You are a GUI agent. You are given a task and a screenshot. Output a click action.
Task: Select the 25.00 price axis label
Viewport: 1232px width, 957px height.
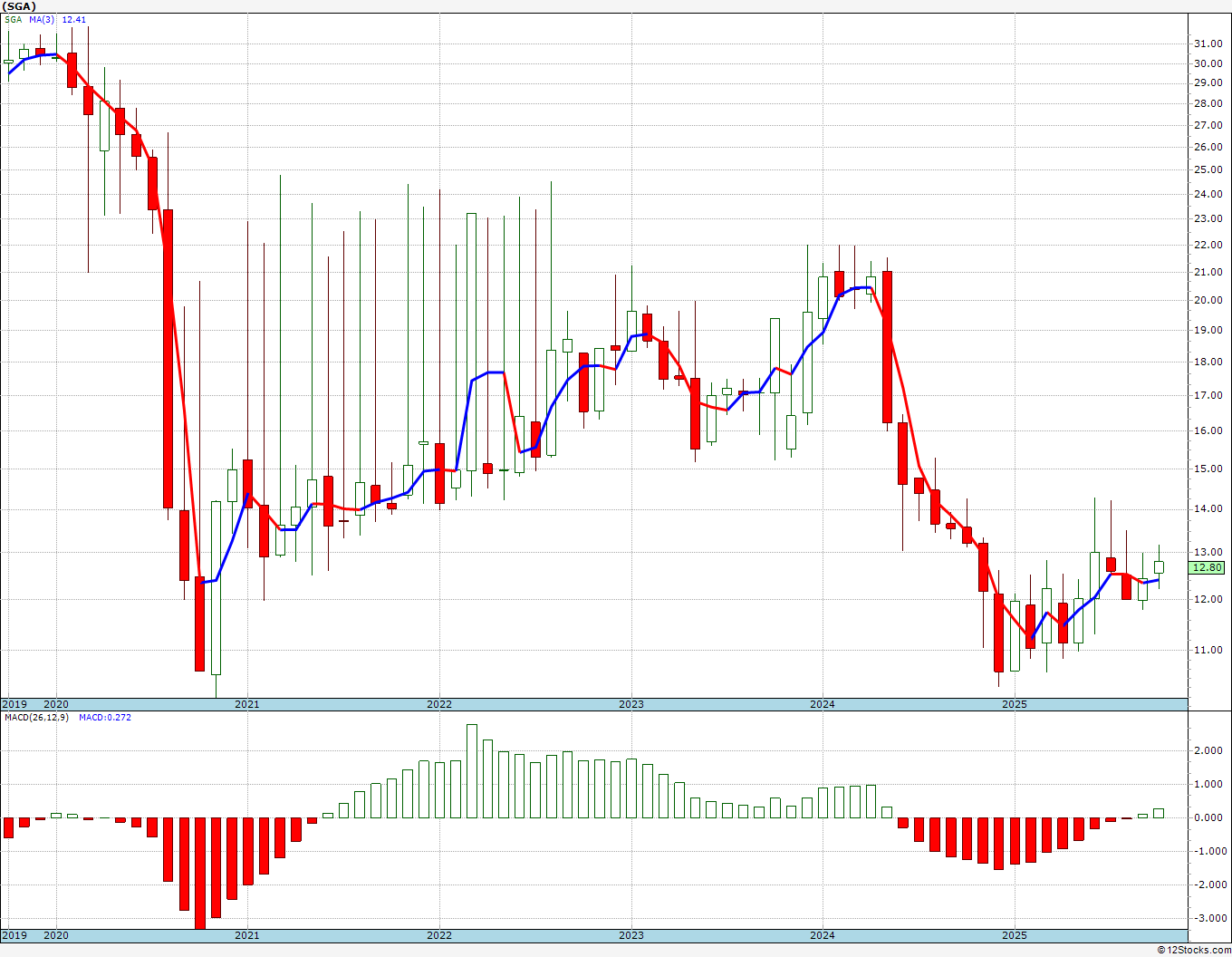[1208, 169]
